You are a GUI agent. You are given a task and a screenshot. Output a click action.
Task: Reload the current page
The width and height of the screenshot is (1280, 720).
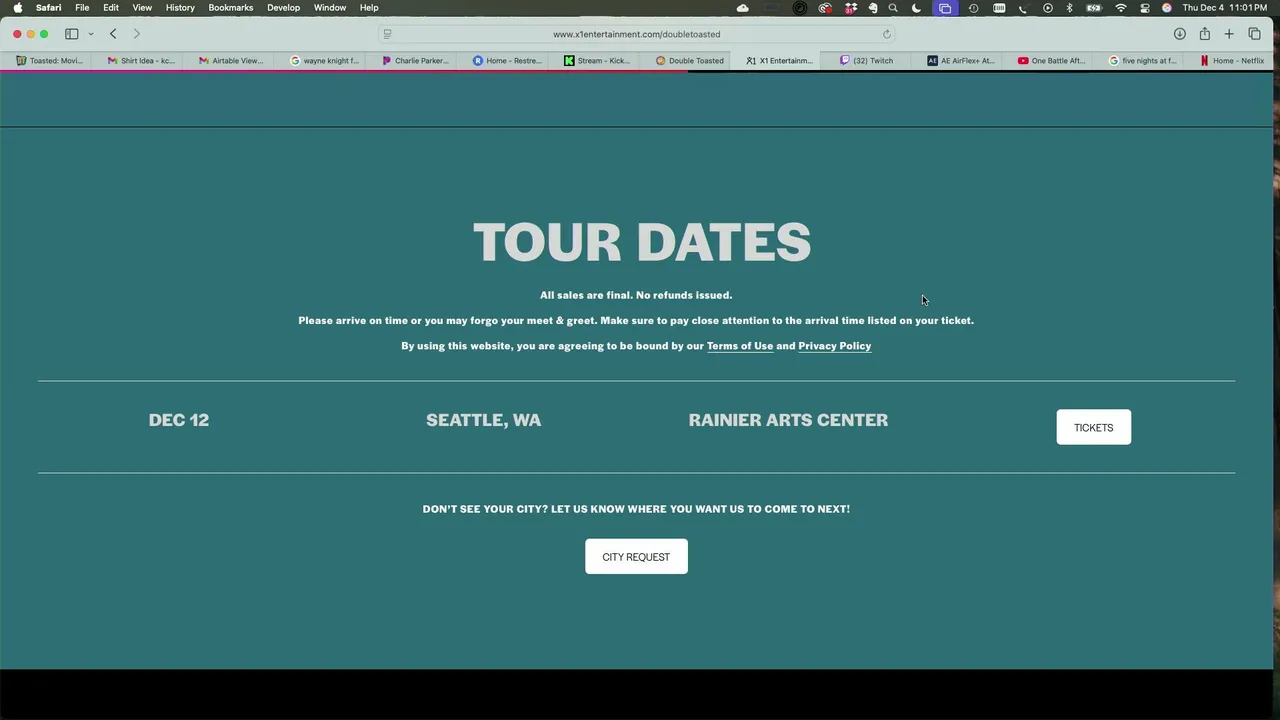(x=886, y=34)
